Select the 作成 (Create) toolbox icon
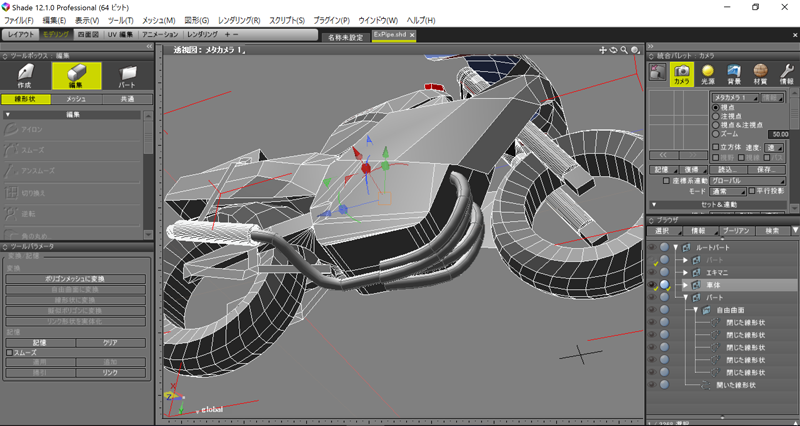Screen dimensions: 800x426 tap(26, 75)
